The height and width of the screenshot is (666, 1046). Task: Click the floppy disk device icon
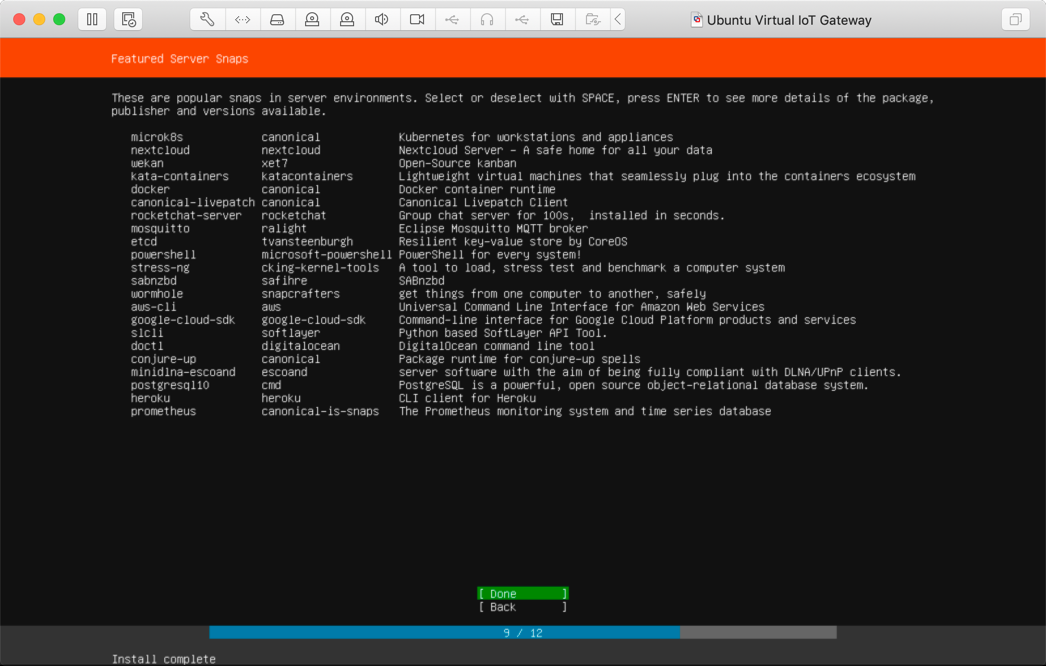coord(557,19)
